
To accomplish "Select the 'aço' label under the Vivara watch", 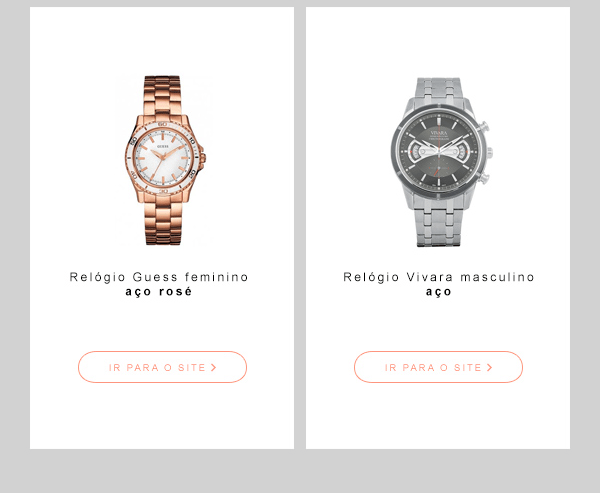I will [x=438, y=292].
